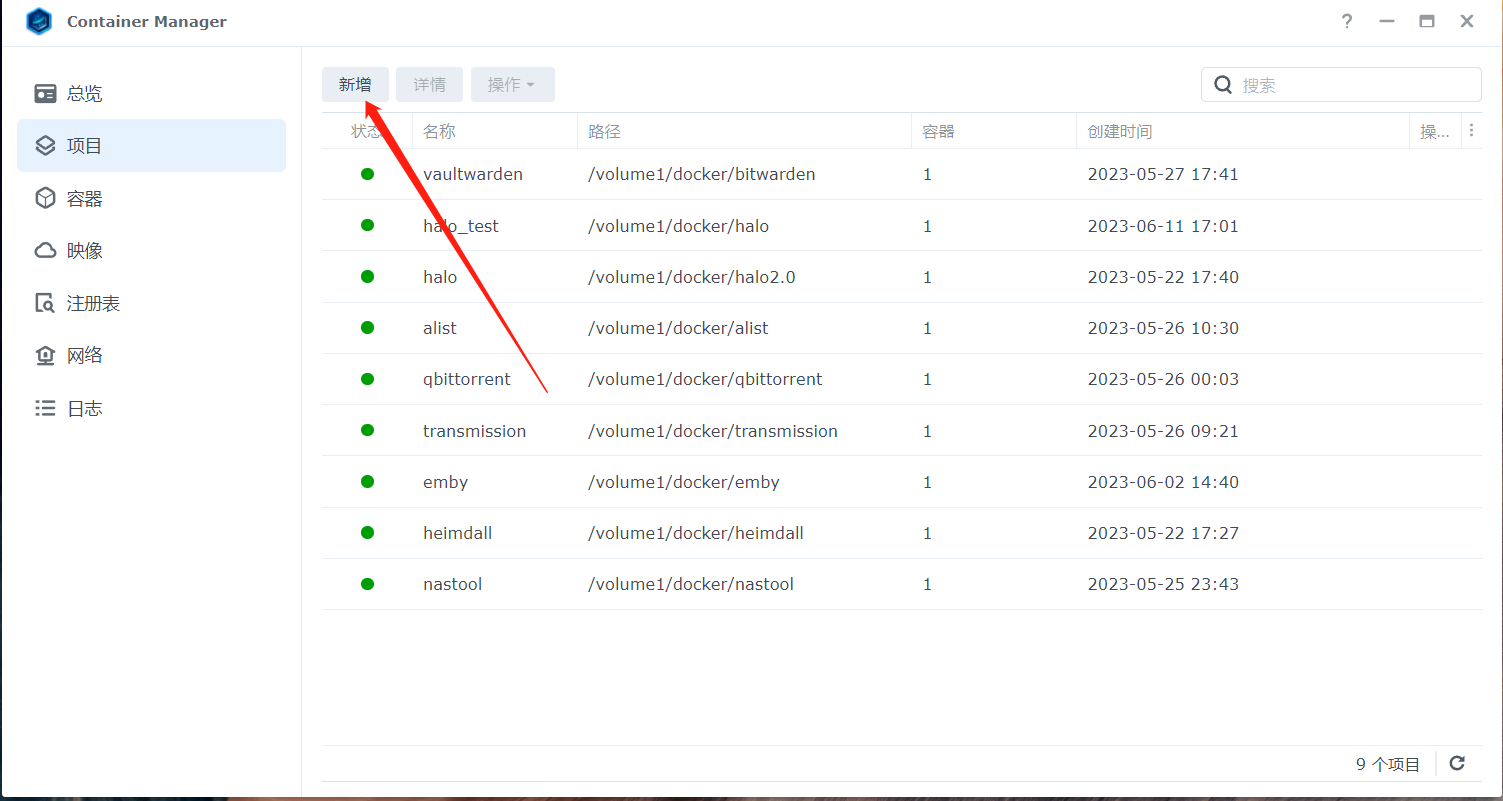Click green status dot of halo row
This screenshot has height=801, width=1503.
(367, 276)
